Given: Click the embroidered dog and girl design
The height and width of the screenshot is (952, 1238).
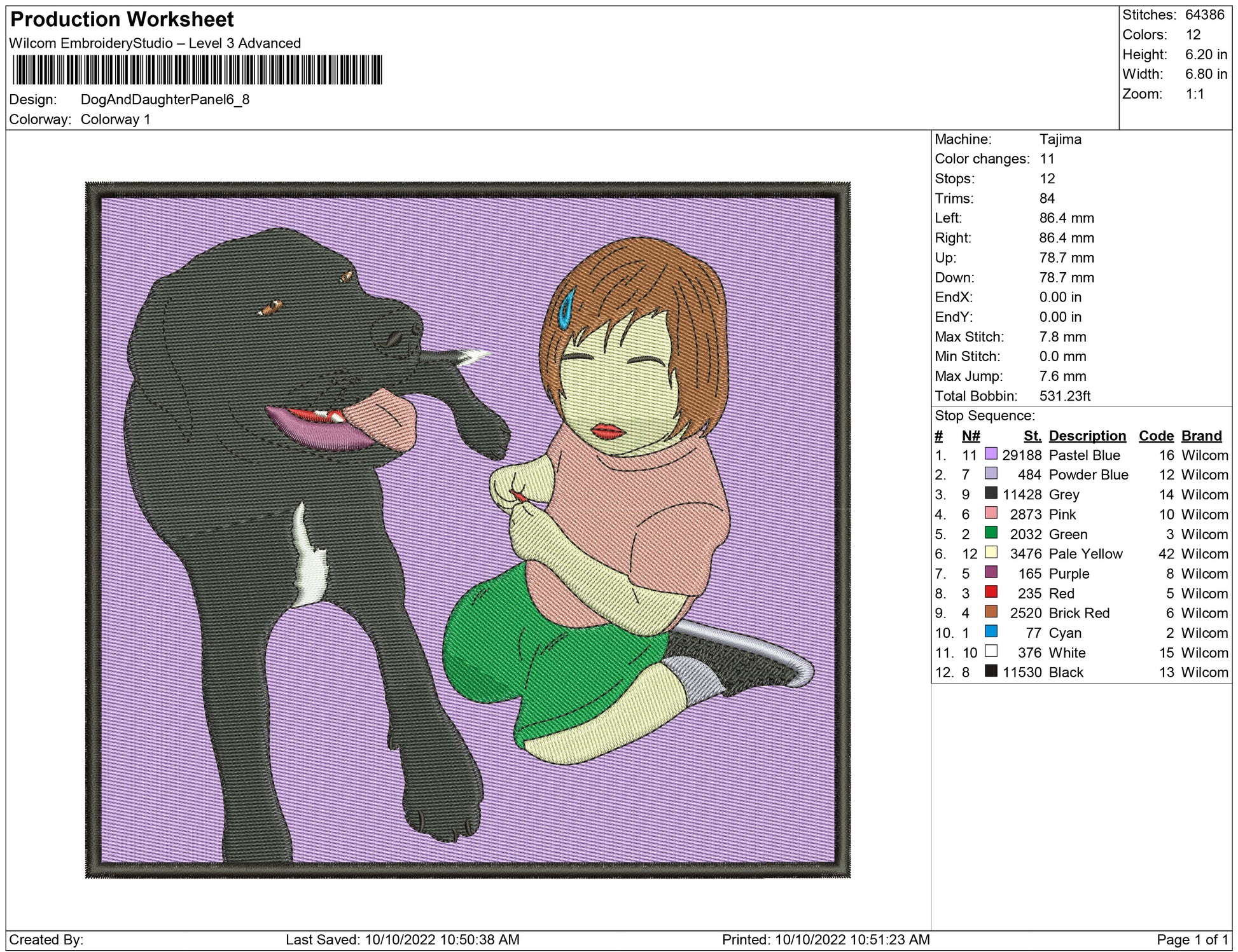Looking at the screenshot, I should point(468,530).
